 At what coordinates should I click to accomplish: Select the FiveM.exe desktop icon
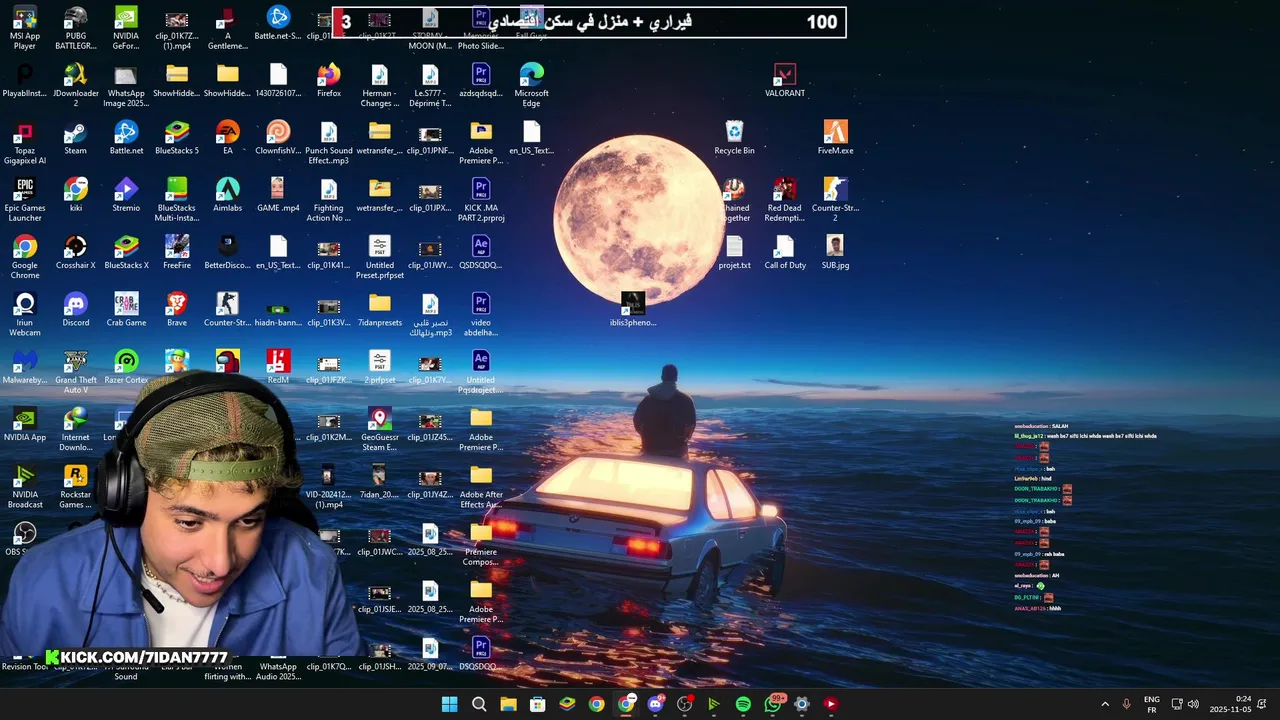[x=835, y=138]
